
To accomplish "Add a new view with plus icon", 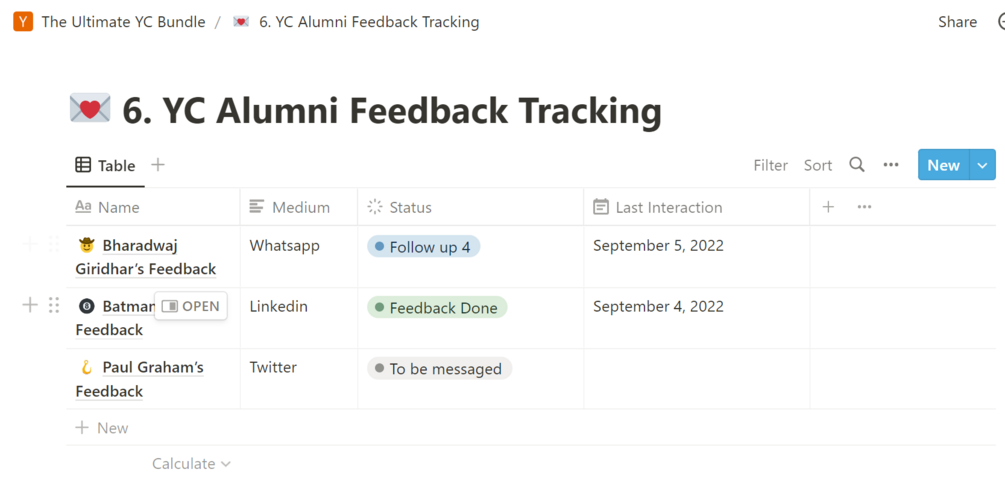I will [158, 165].
